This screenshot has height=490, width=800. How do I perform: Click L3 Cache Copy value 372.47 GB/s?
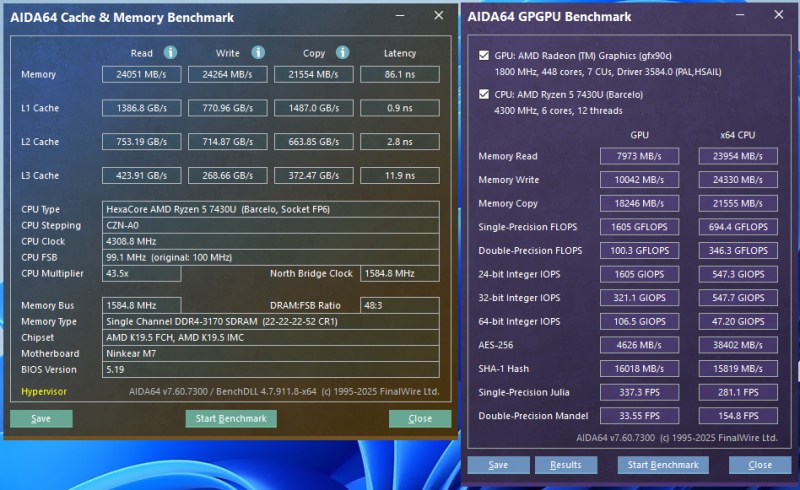(314, 176)
